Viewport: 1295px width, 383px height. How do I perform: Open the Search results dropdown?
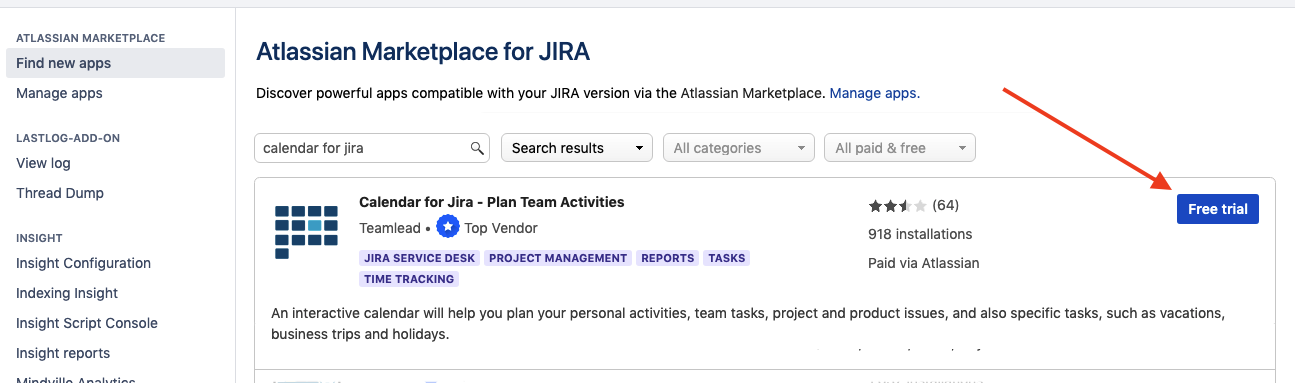(x=577, y=148)
